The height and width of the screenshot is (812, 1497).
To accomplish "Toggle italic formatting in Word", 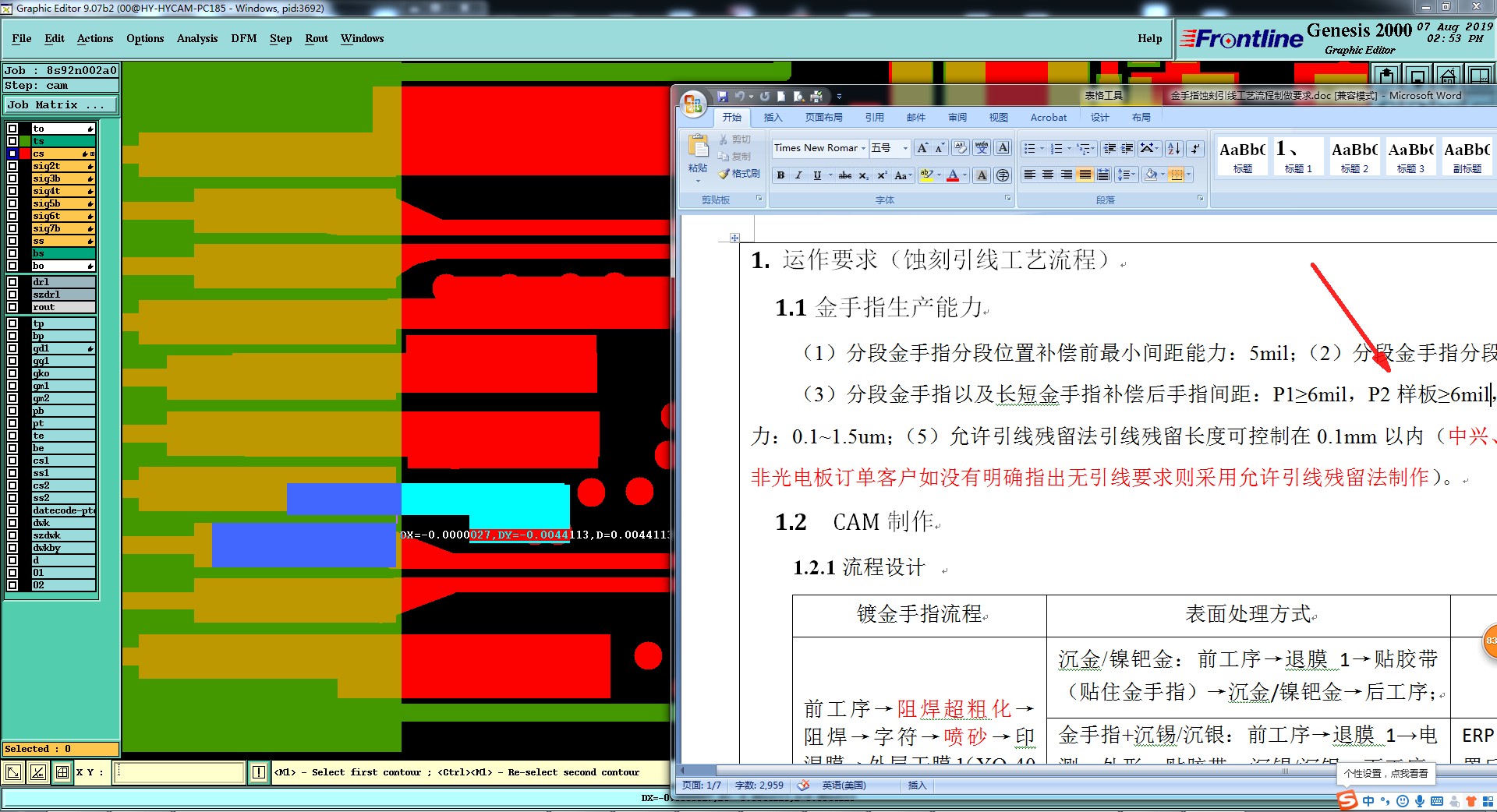I will (x=798, y=175).
